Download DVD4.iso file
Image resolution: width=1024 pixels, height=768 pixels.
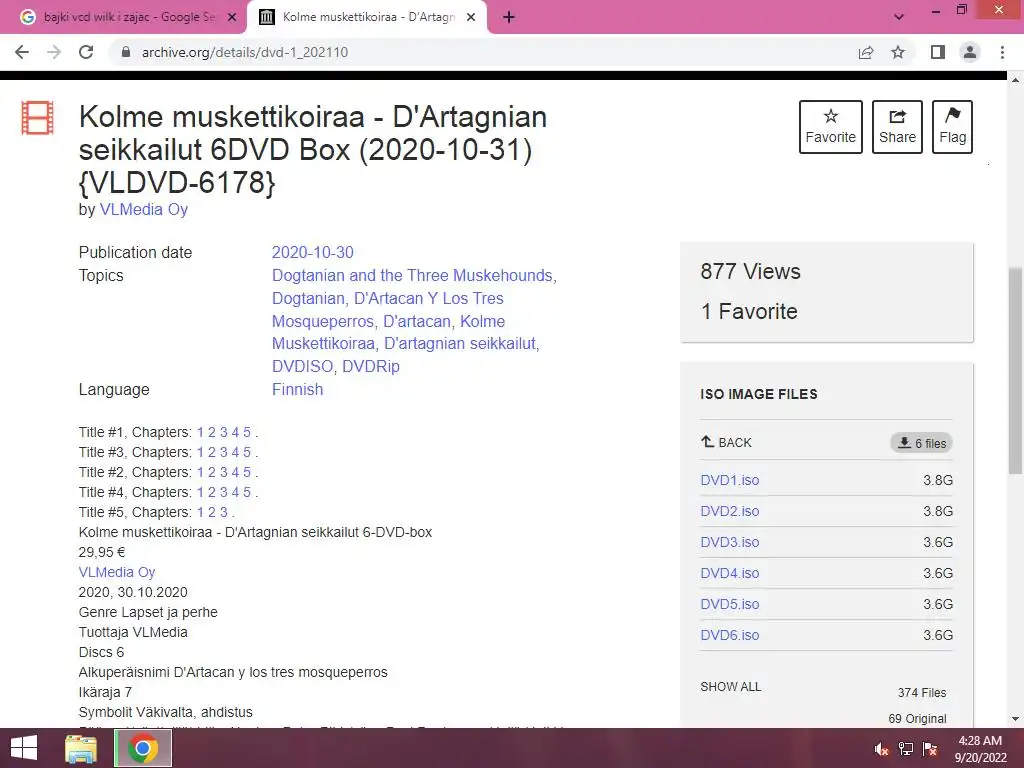729,573
